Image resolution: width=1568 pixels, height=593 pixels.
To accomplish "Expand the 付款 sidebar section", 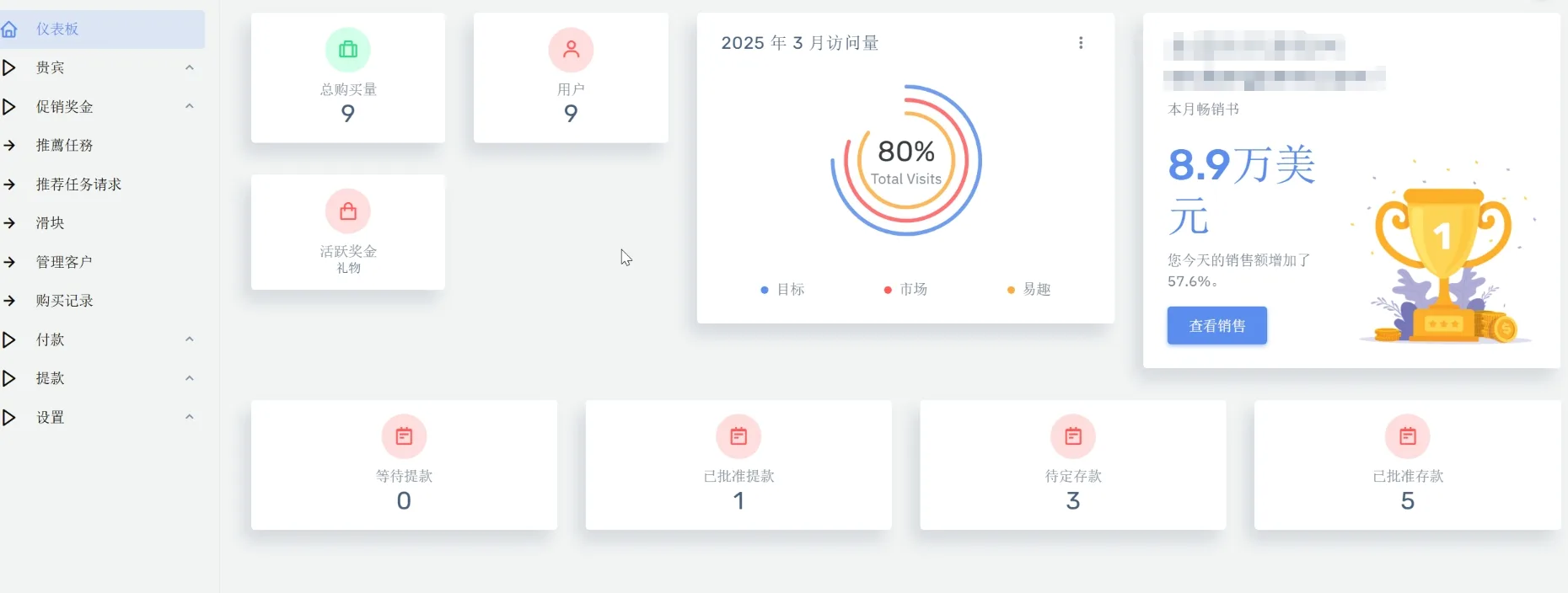I will [x=190, y=339].
